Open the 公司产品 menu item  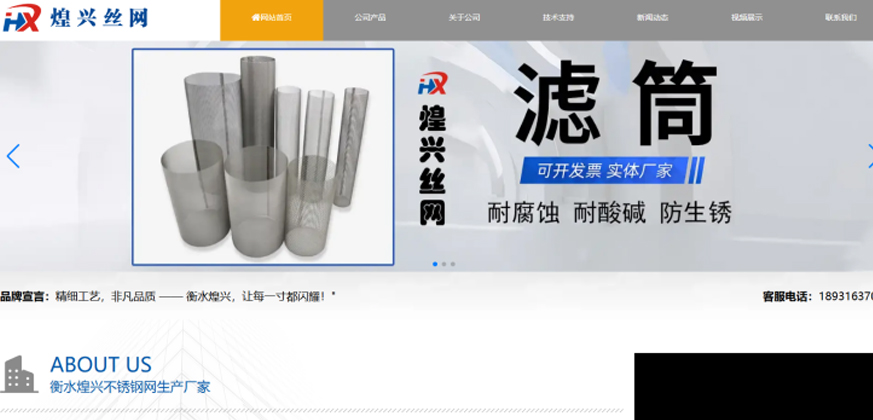(370, 18)
